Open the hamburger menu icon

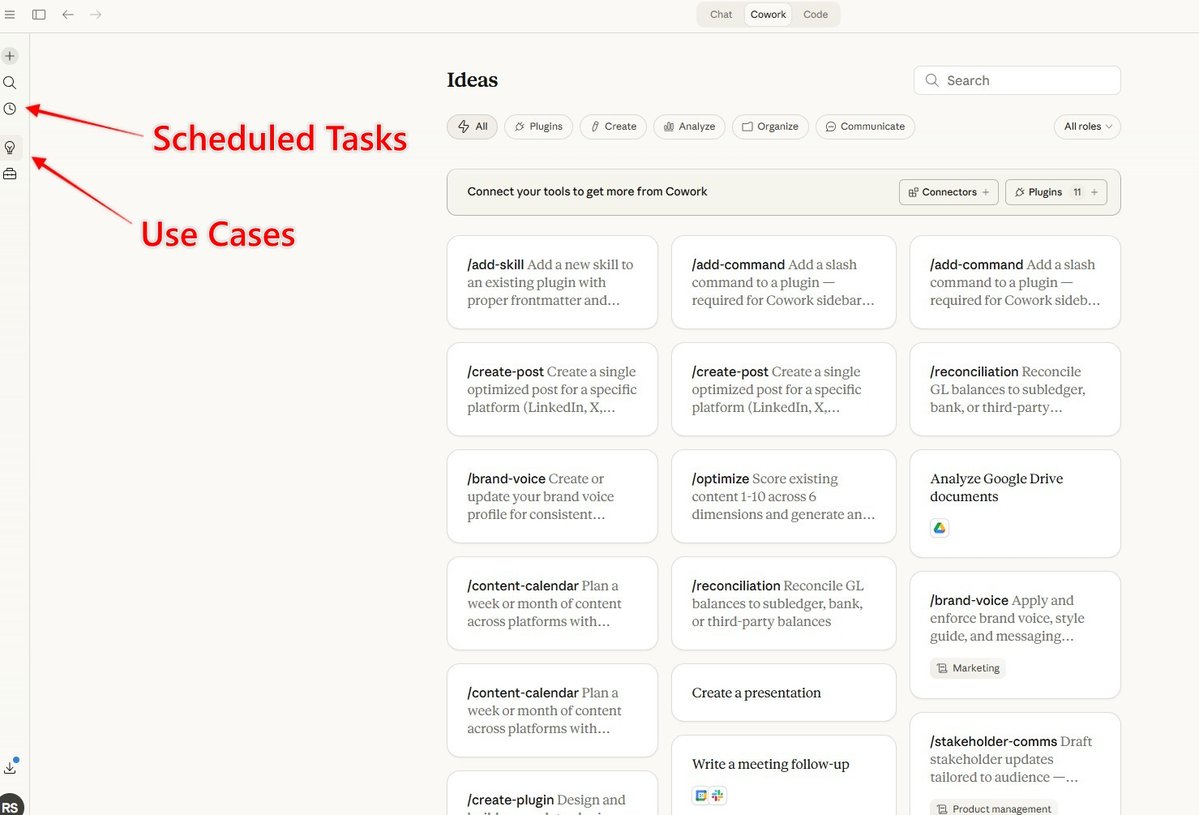10,15
